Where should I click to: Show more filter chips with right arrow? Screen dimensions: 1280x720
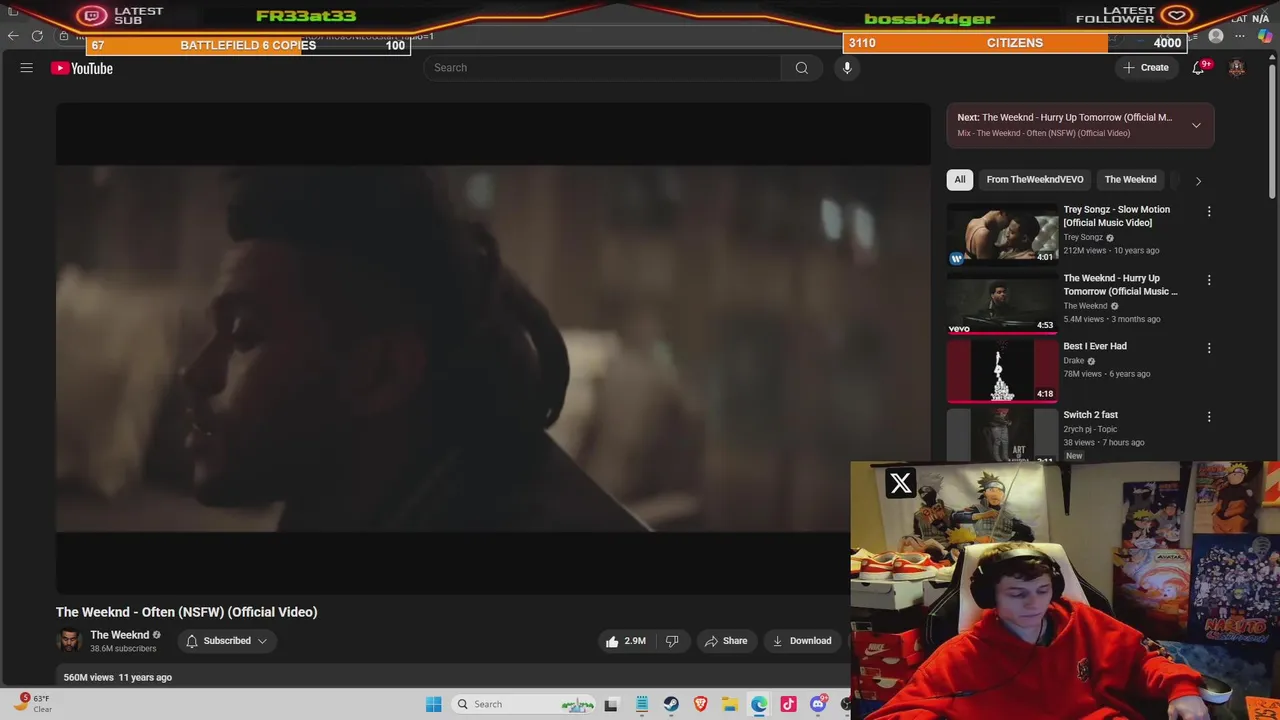[x=1198, y=181]
